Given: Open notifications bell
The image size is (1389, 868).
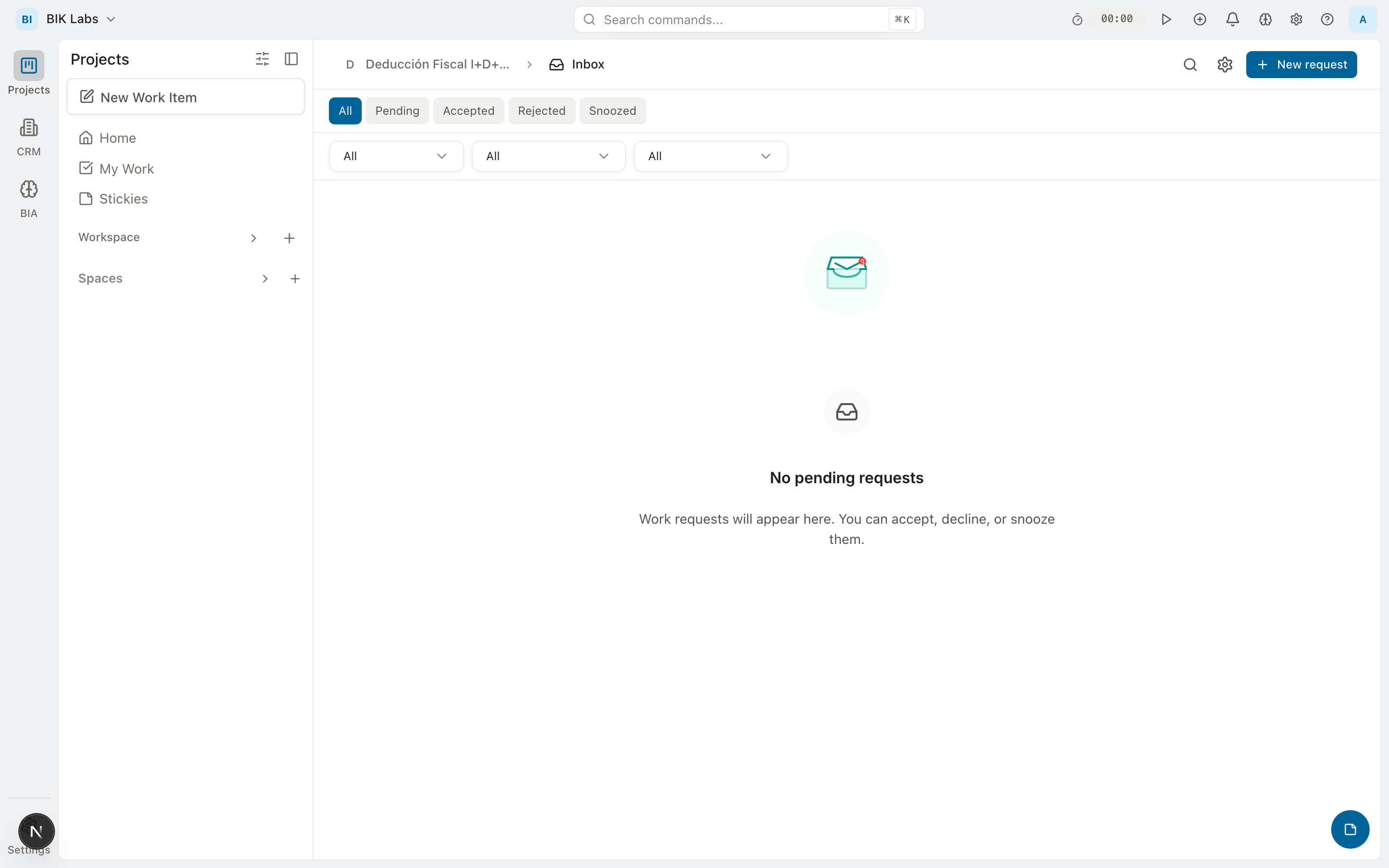Looking at the screenshot, I should [x=1232, y=19].
